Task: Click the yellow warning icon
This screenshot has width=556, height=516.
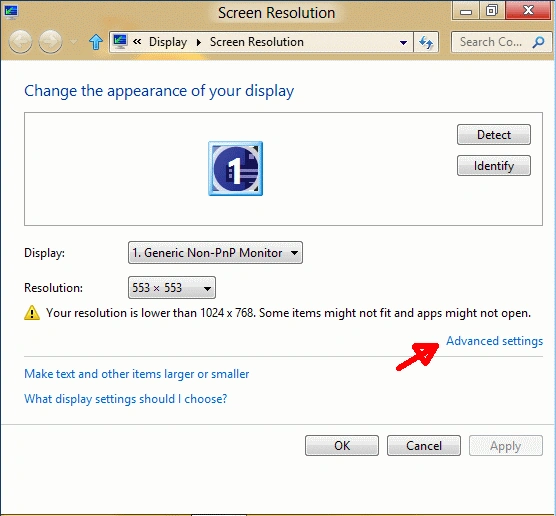Action: 32,312
